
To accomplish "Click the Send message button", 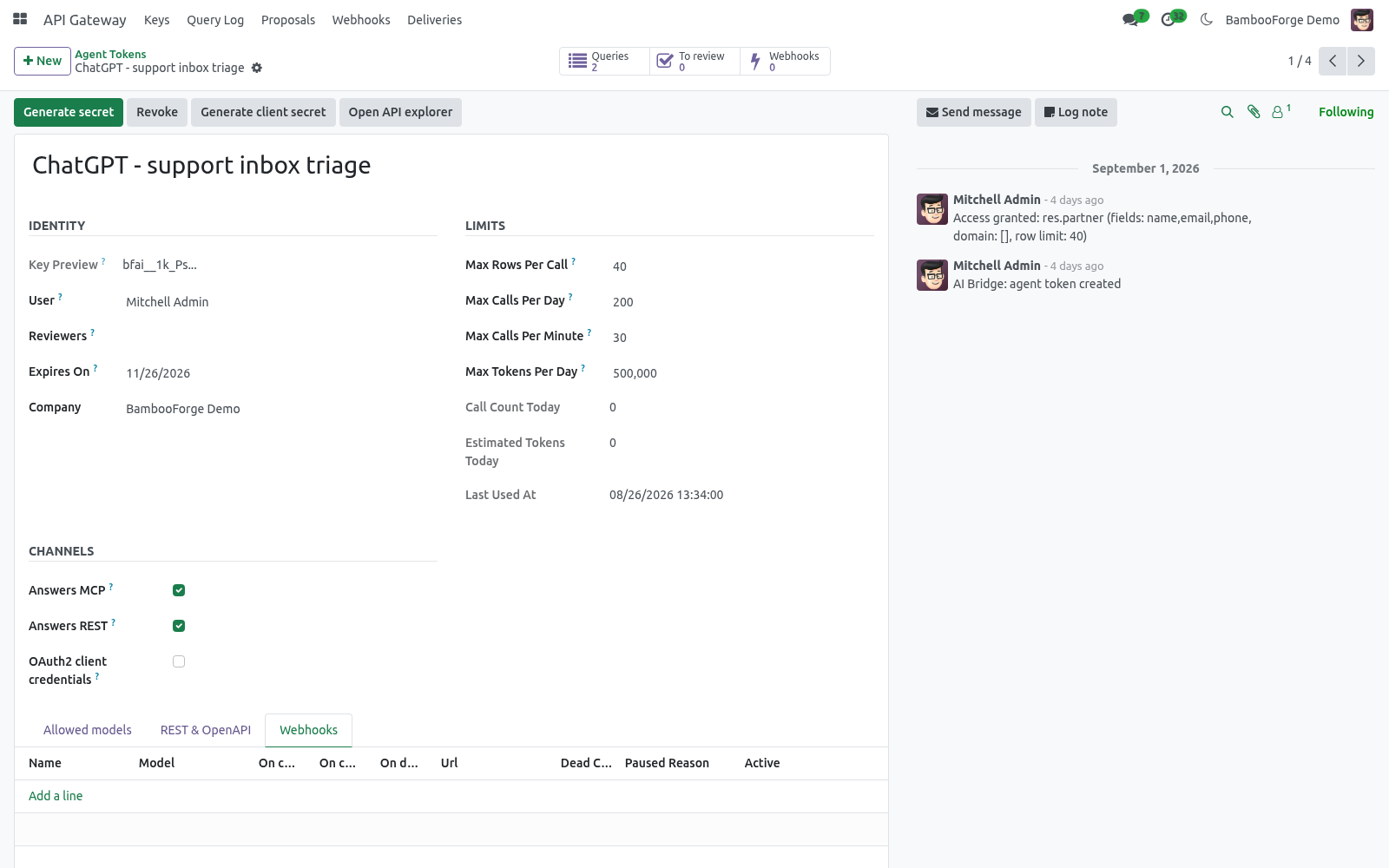I will (974, 112).
